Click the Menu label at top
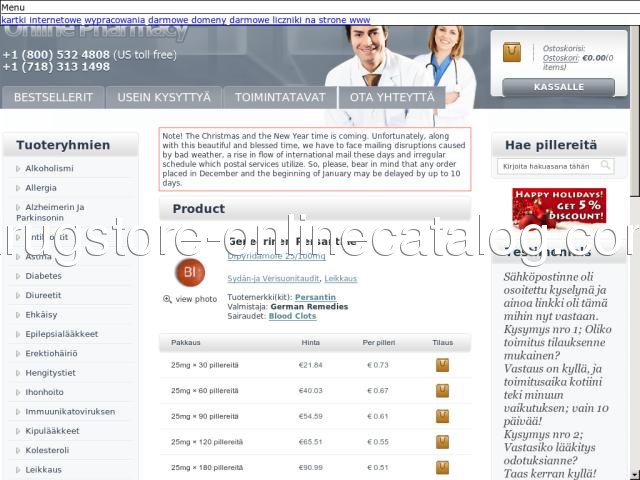Viewport: 640px width, 480px height. pos(13,7)
